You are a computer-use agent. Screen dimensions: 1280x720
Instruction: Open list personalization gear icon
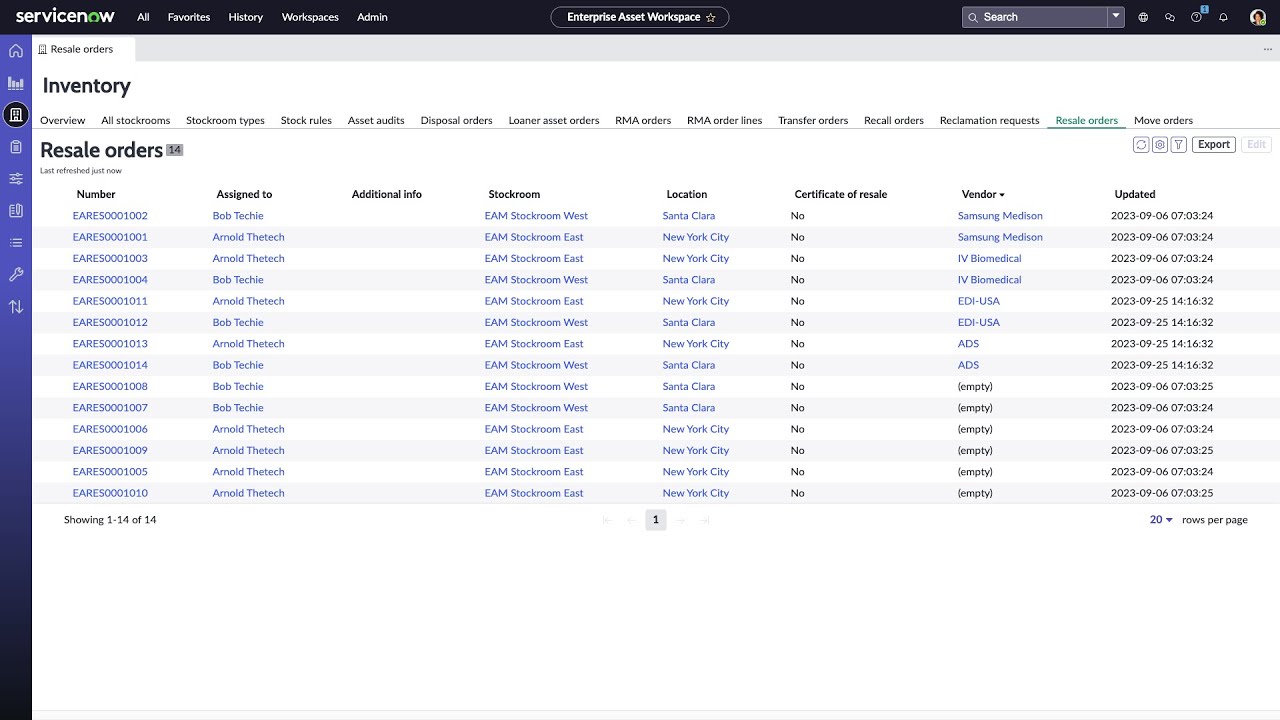tap(1160, 145)
